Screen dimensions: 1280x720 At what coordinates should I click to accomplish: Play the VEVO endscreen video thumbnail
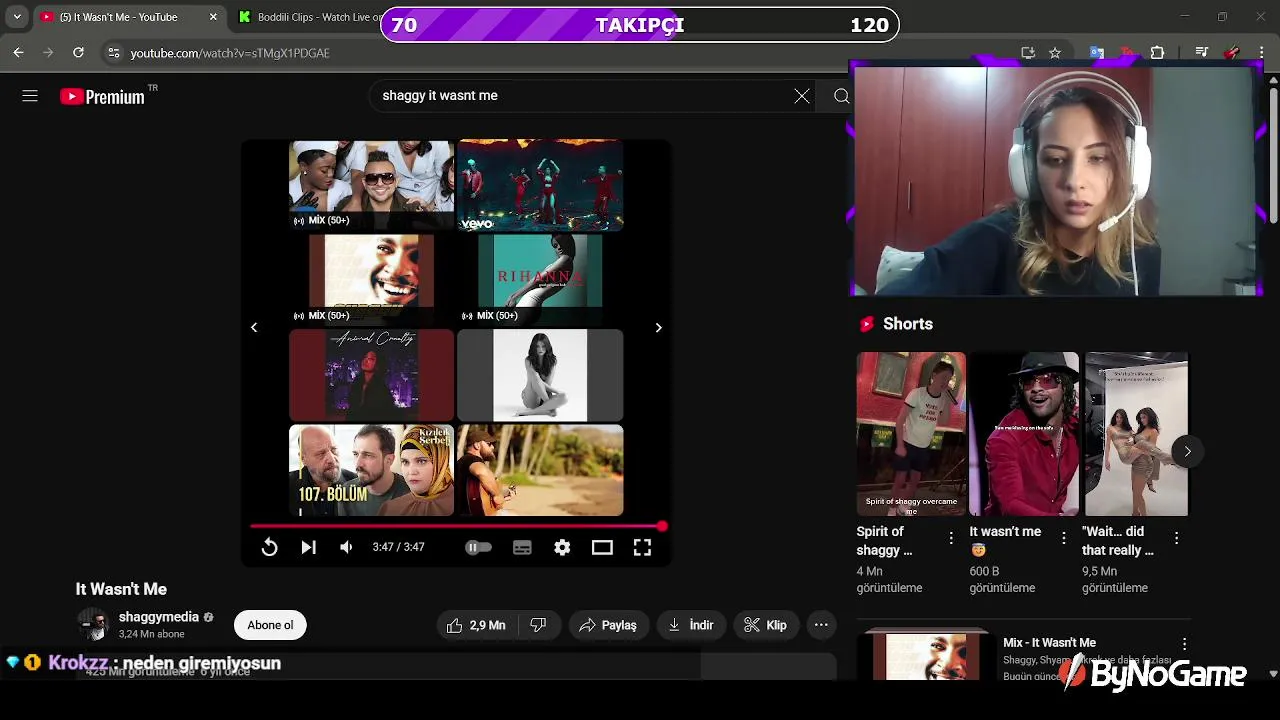click(540, 186)
